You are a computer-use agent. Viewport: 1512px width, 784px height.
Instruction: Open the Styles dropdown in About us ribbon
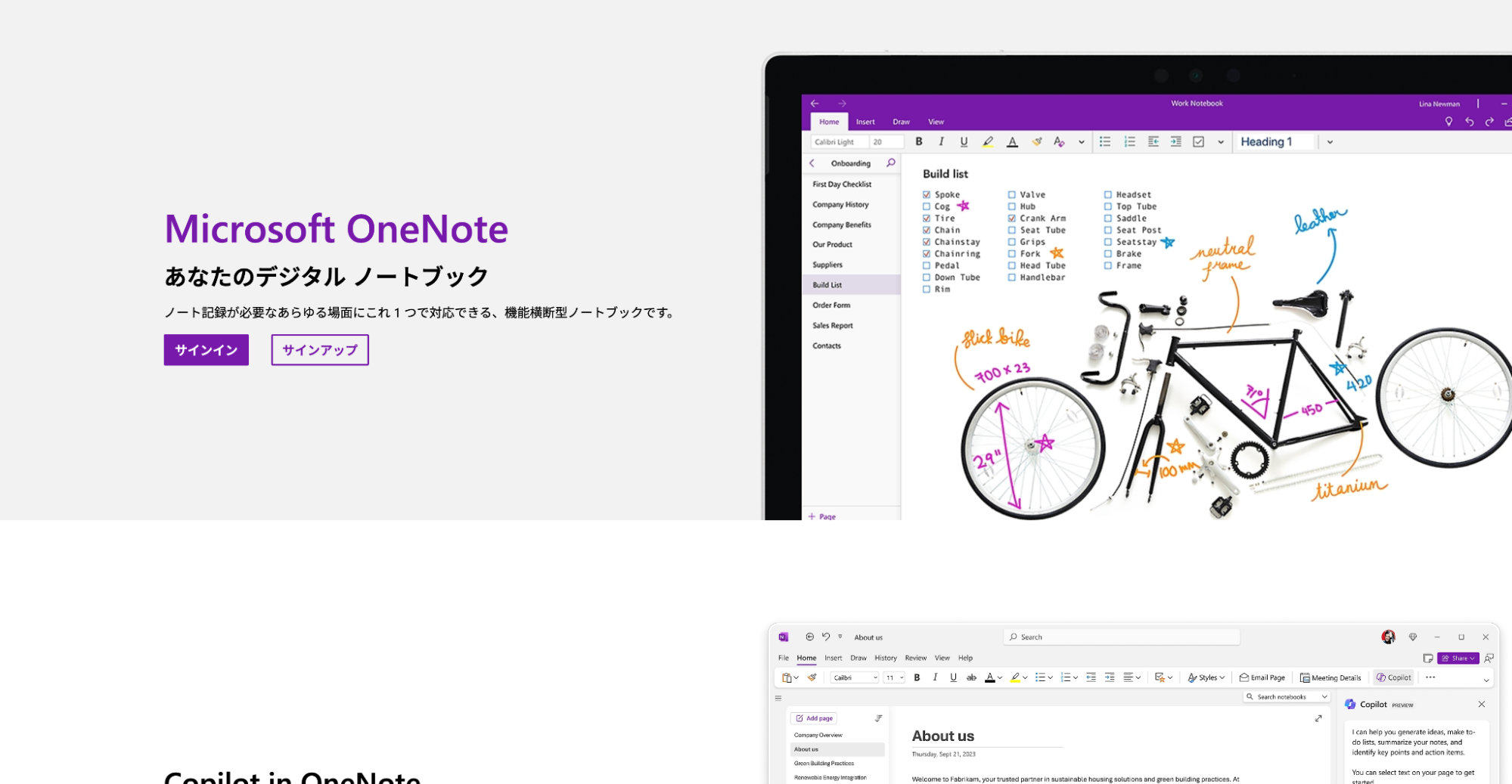[1206, 677]
